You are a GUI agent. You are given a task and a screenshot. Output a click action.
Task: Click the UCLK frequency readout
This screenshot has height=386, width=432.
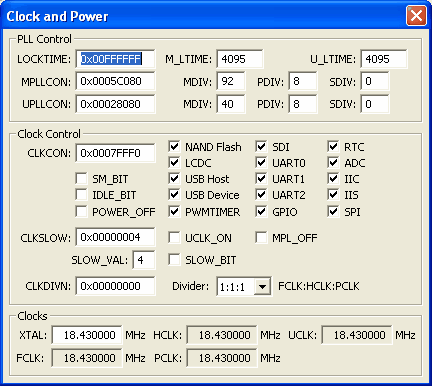click(357, 335)
